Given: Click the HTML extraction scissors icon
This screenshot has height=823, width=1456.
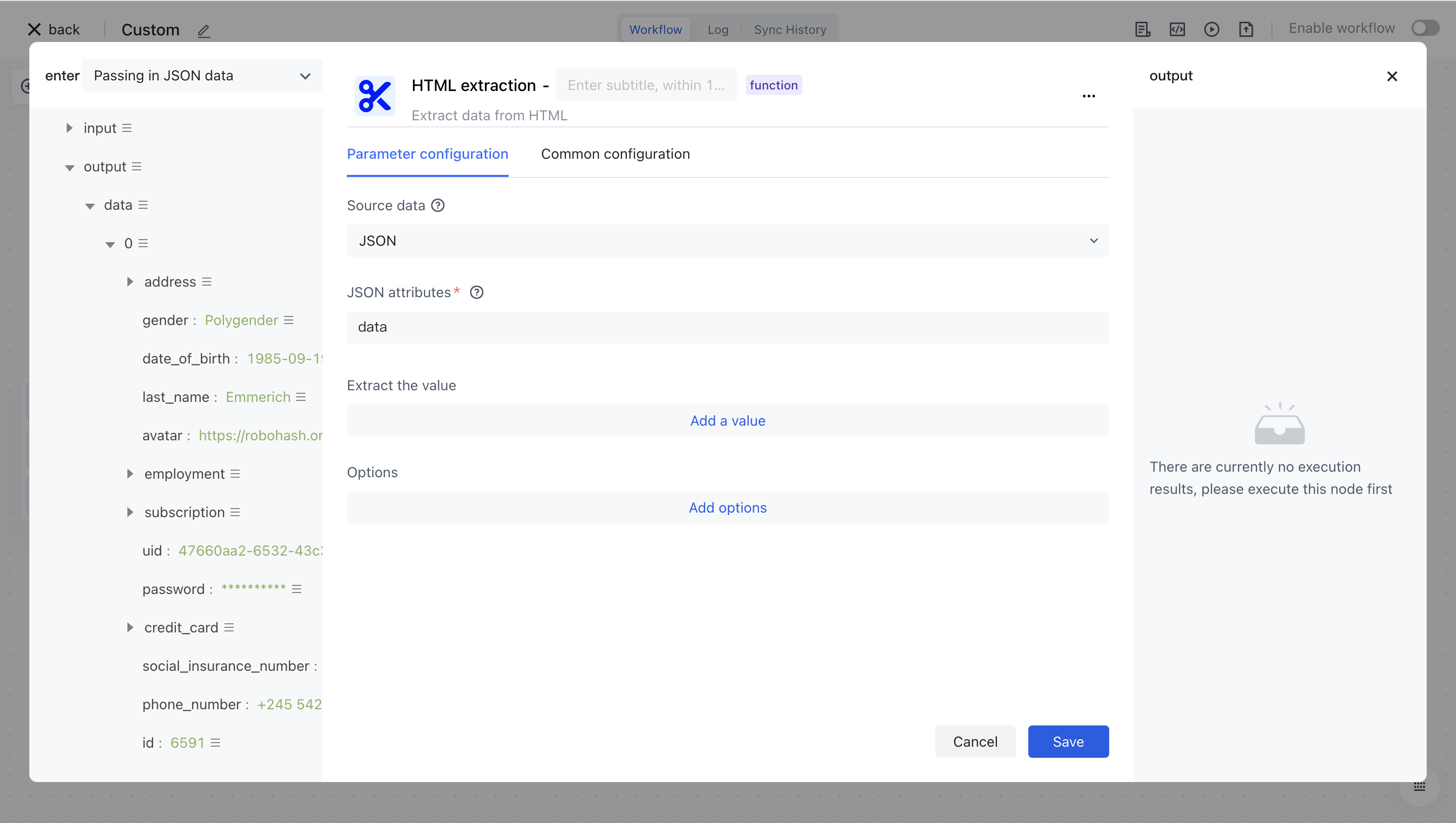Looking at the screenshot, I should (x=375, y=96).
